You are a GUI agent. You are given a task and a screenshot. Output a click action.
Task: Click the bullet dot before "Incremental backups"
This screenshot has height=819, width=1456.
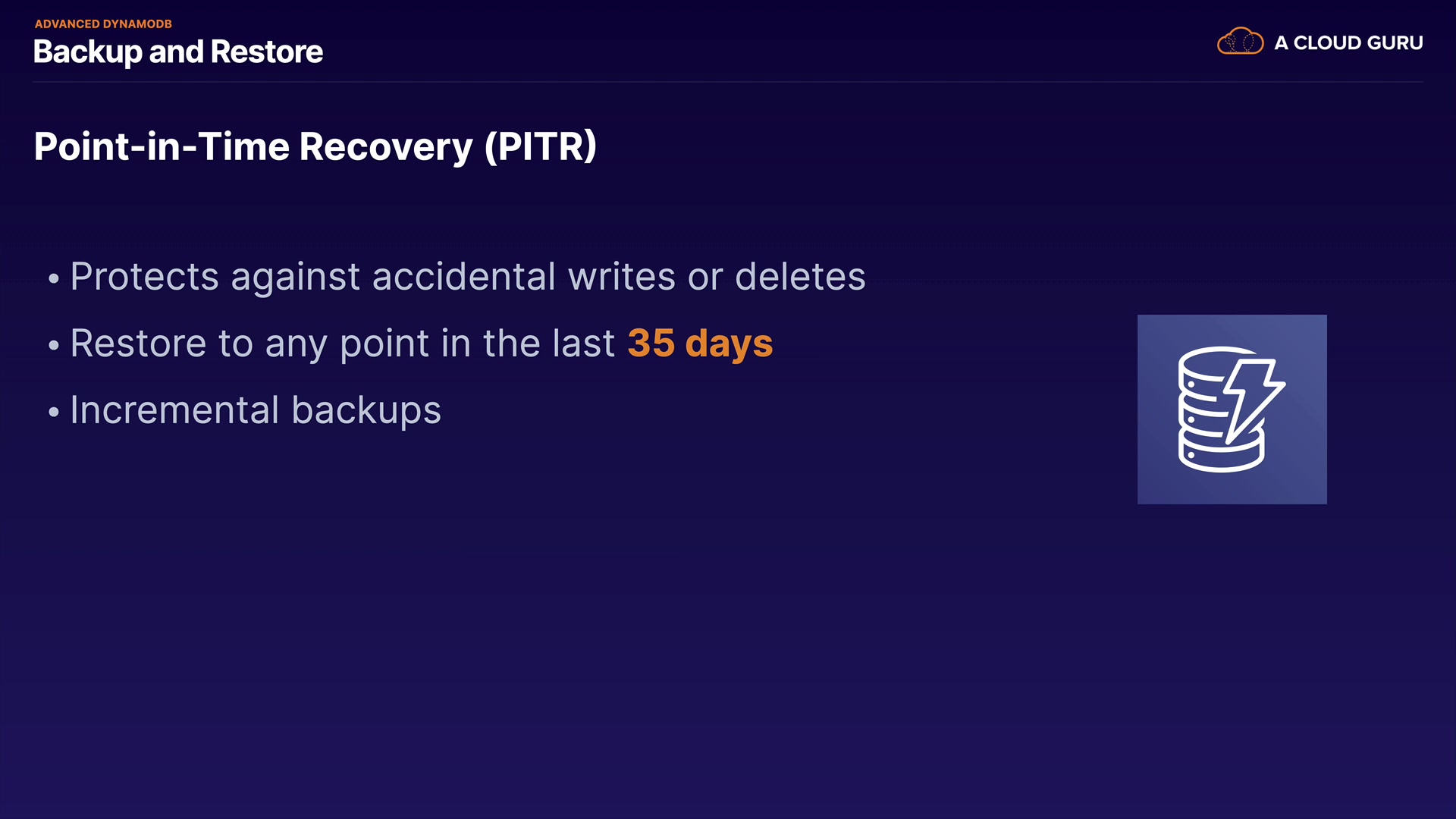tap(53, 412)
